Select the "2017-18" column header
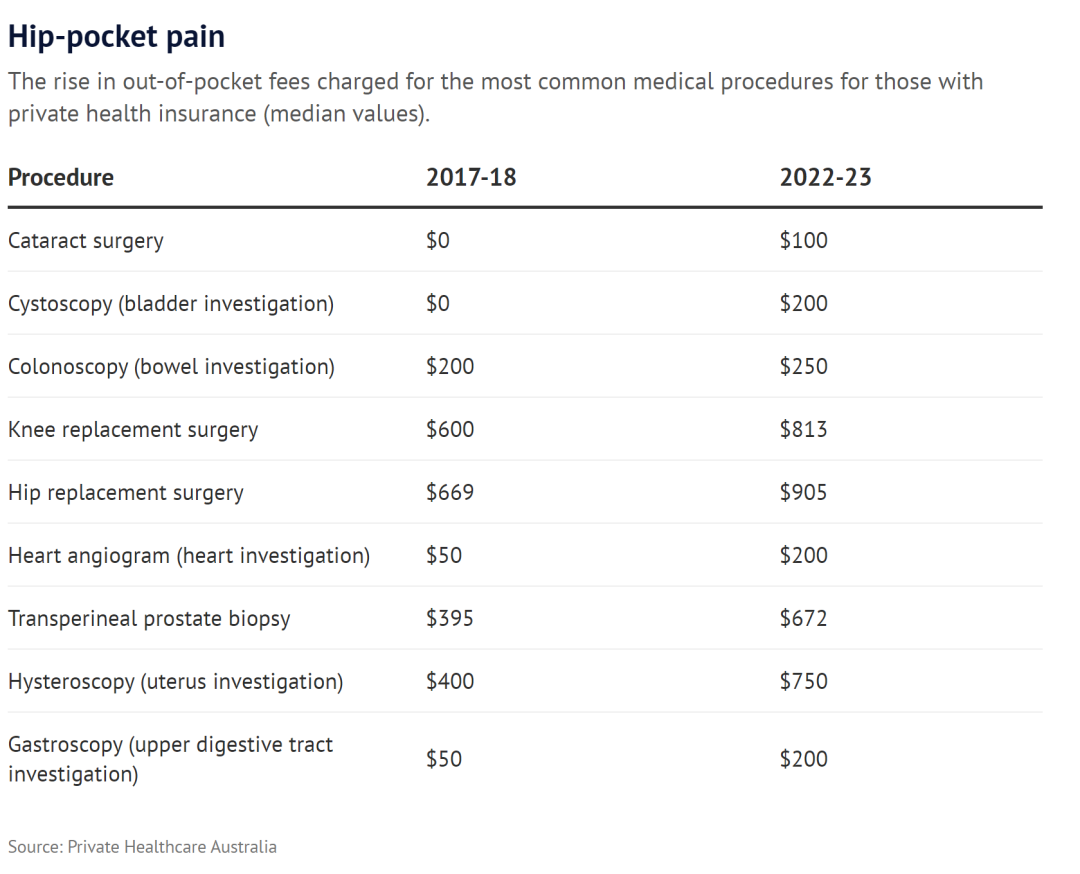 [x=471, y=178]
